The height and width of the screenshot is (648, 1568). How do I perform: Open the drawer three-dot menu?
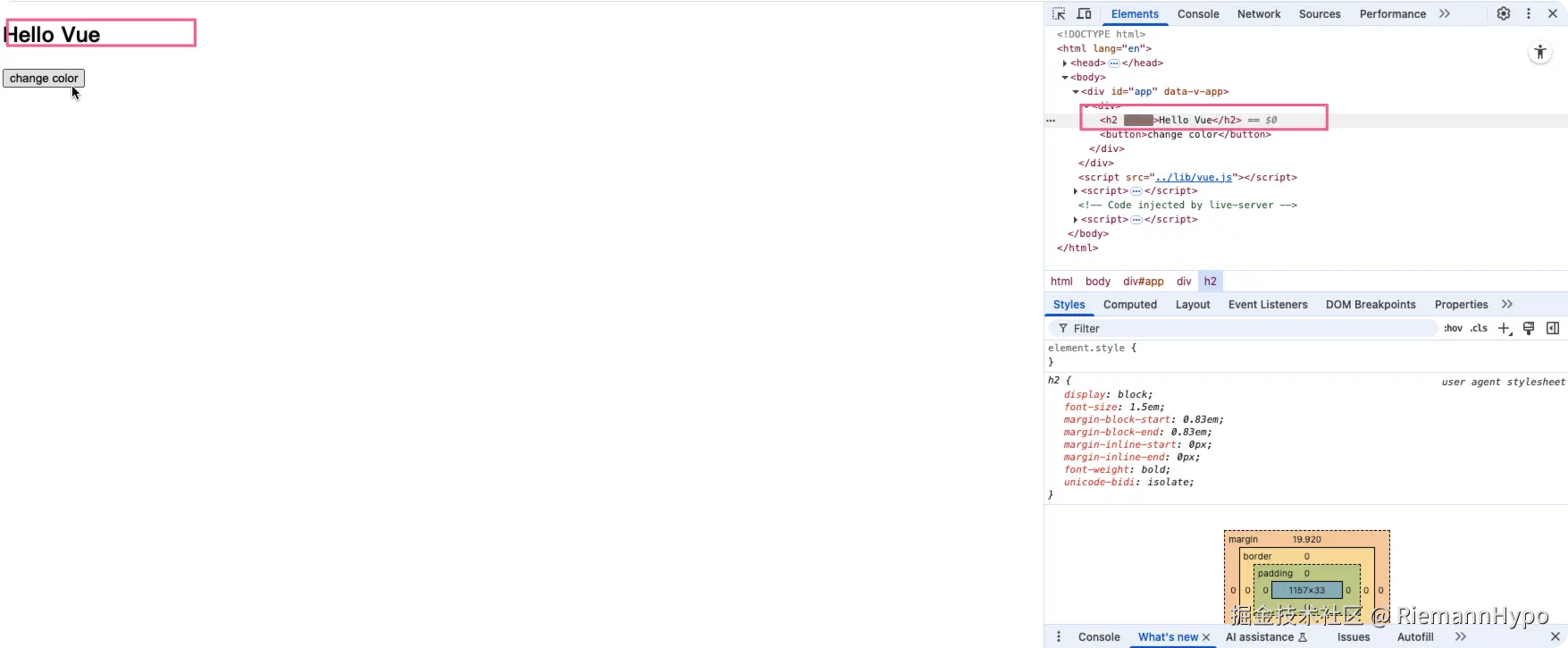(1059, 637)
